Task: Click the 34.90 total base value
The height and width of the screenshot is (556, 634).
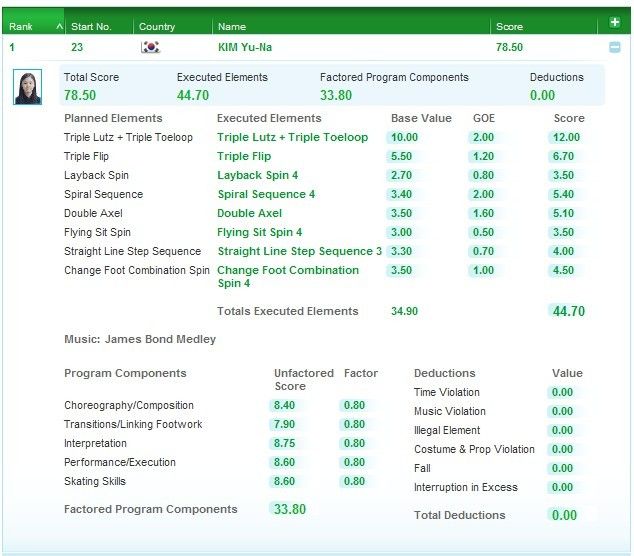Action: [404, 311]
